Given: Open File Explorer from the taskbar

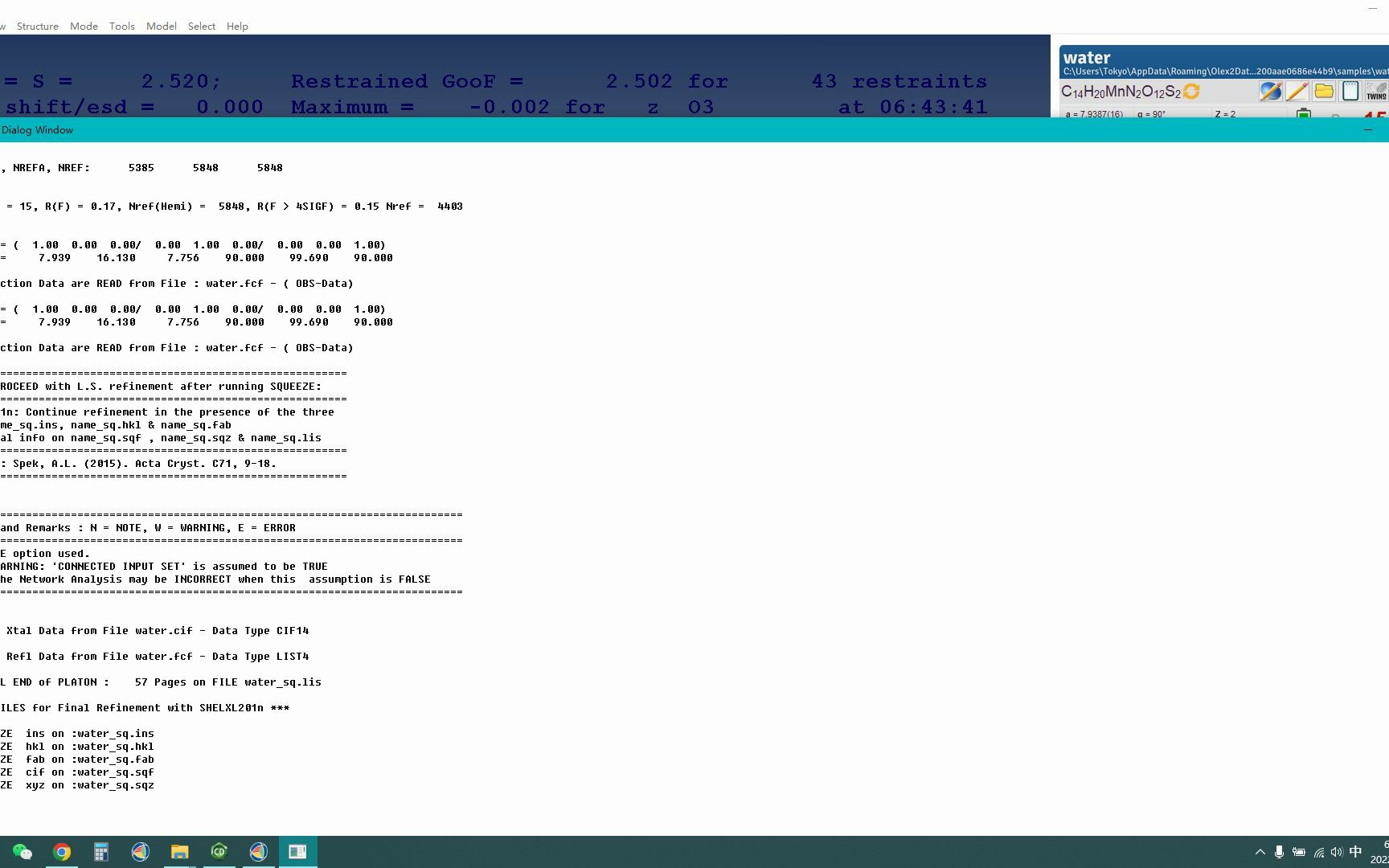Looking at the screenshot, I should 179,852.
